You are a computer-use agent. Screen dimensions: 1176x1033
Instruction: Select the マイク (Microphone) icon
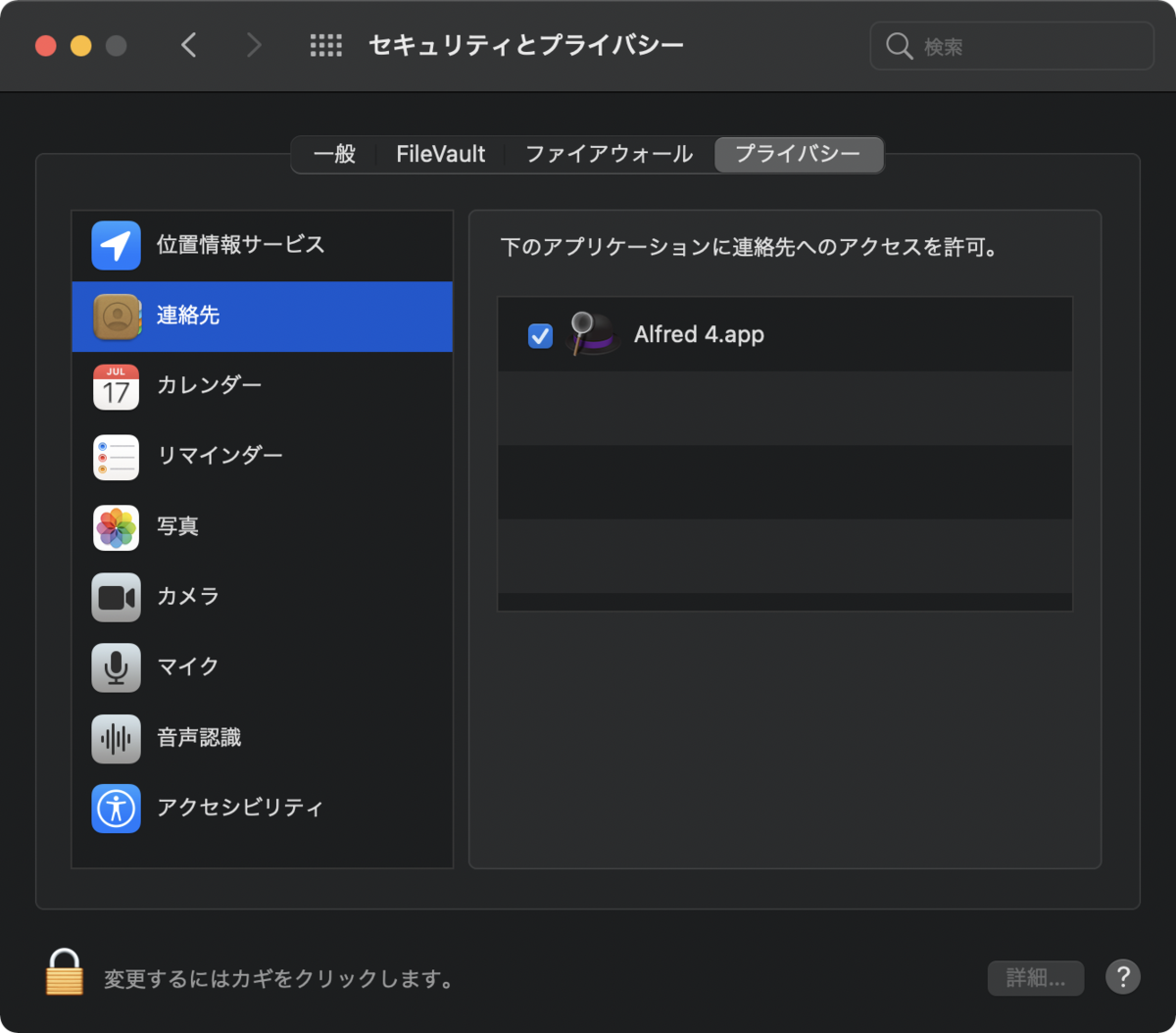pos(116,667)
